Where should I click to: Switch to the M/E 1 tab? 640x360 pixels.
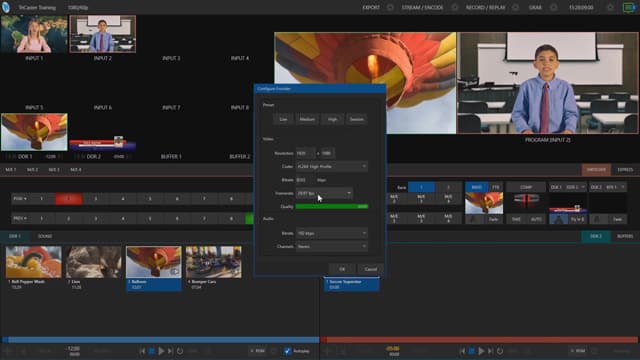[x=11, y=170]
